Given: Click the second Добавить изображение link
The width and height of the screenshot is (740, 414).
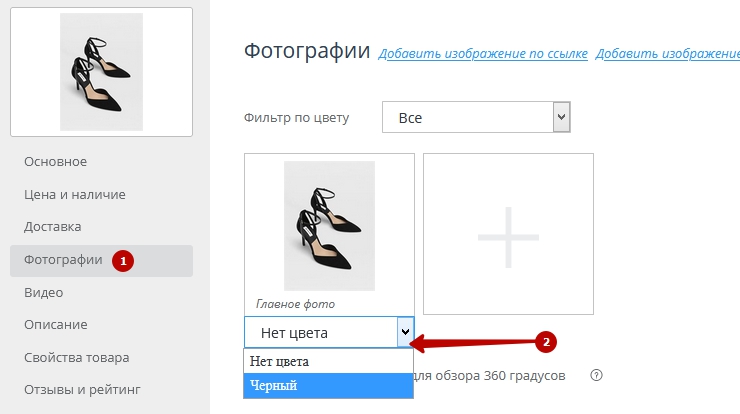Looking at the screenshot, I should 667,53.
